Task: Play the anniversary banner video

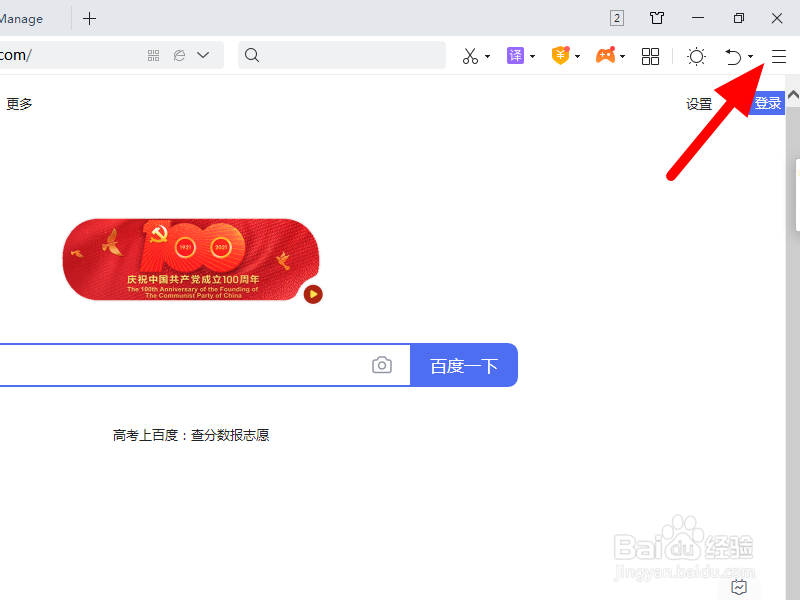Action: (313, 294)
